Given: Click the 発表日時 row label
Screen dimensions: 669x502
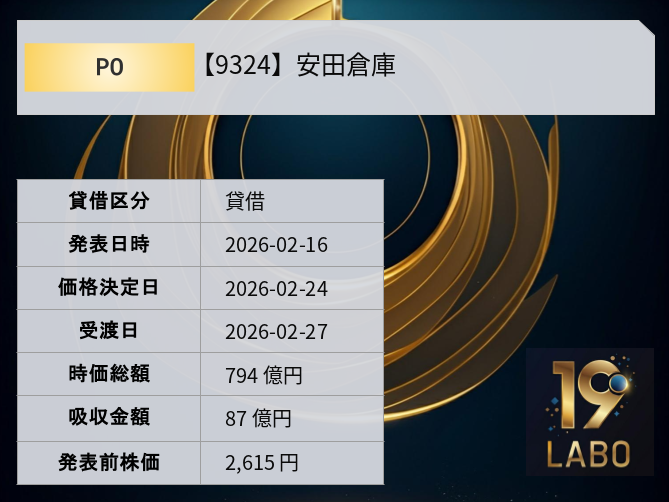Looking at the screenshot, I should point(109,244).
